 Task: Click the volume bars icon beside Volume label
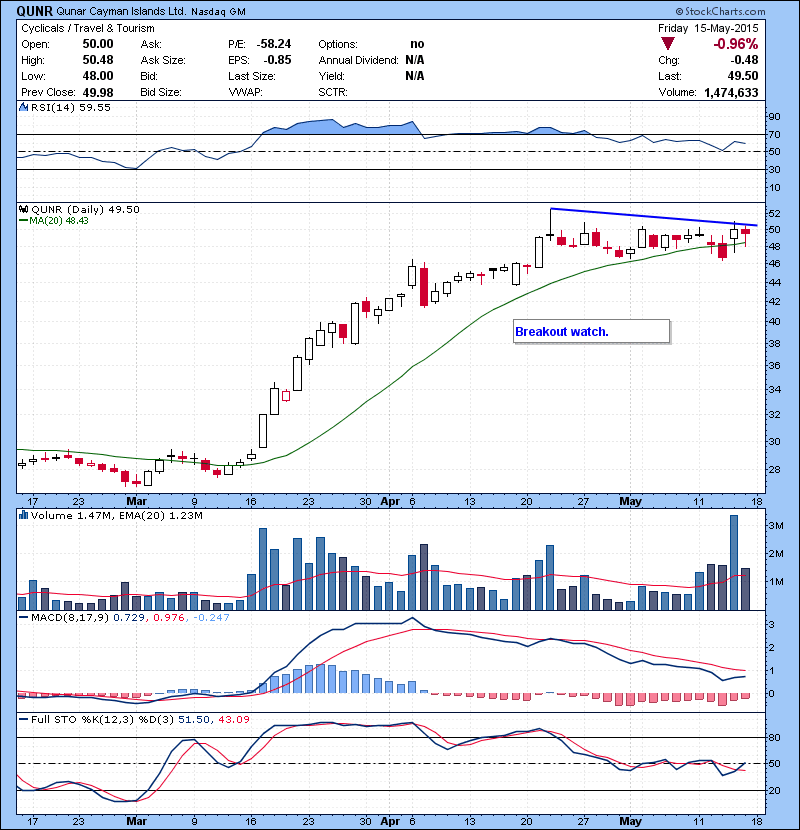(x=23, y=515)
